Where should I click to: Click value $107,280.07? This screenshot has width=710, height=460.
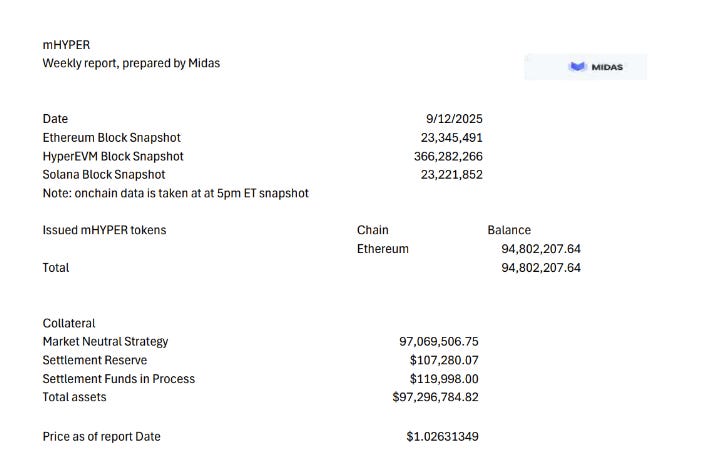tap(444, 360)
